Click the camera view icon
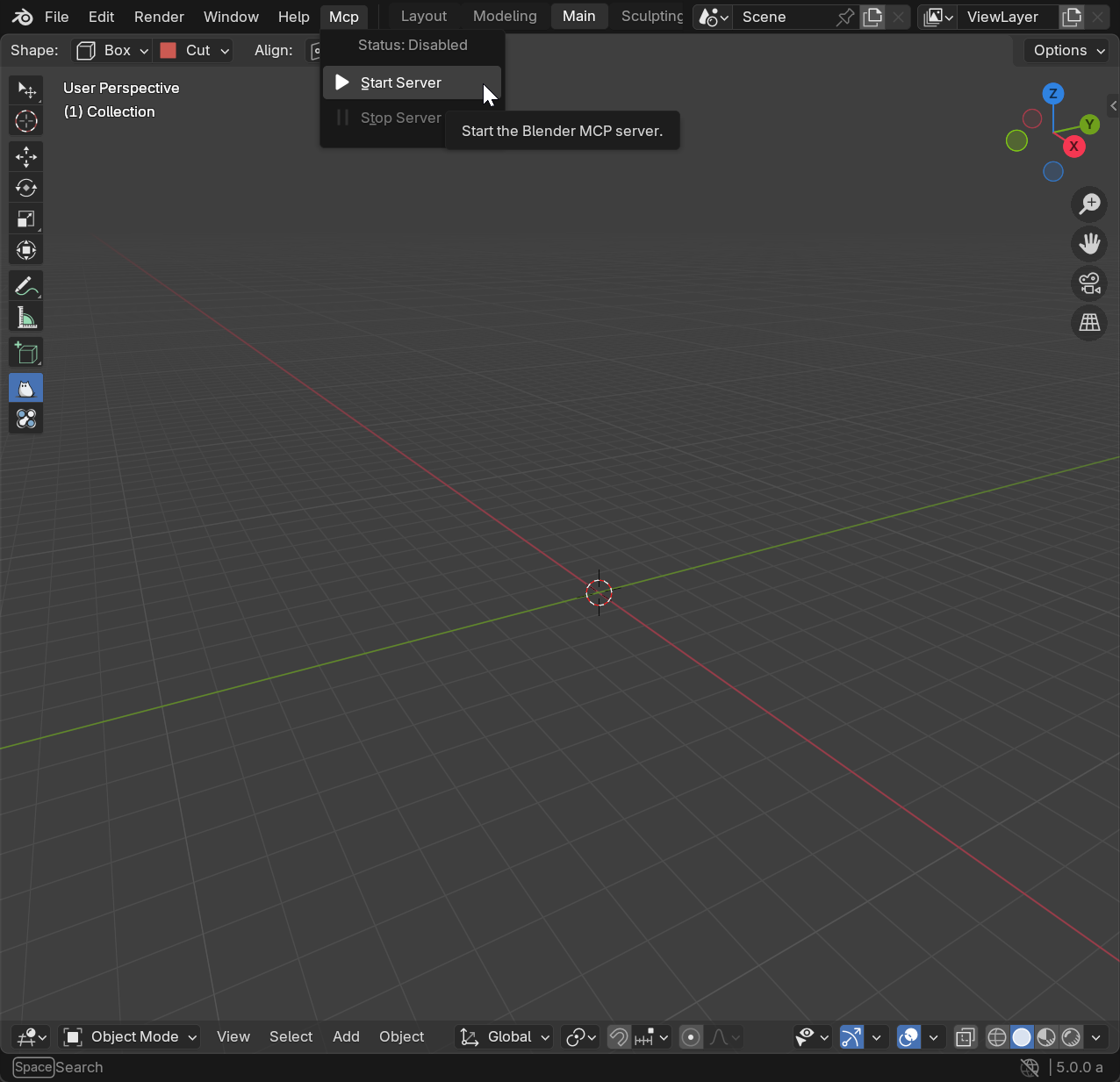Viewport: 1120px width, 1082px height. point(1089,283)
